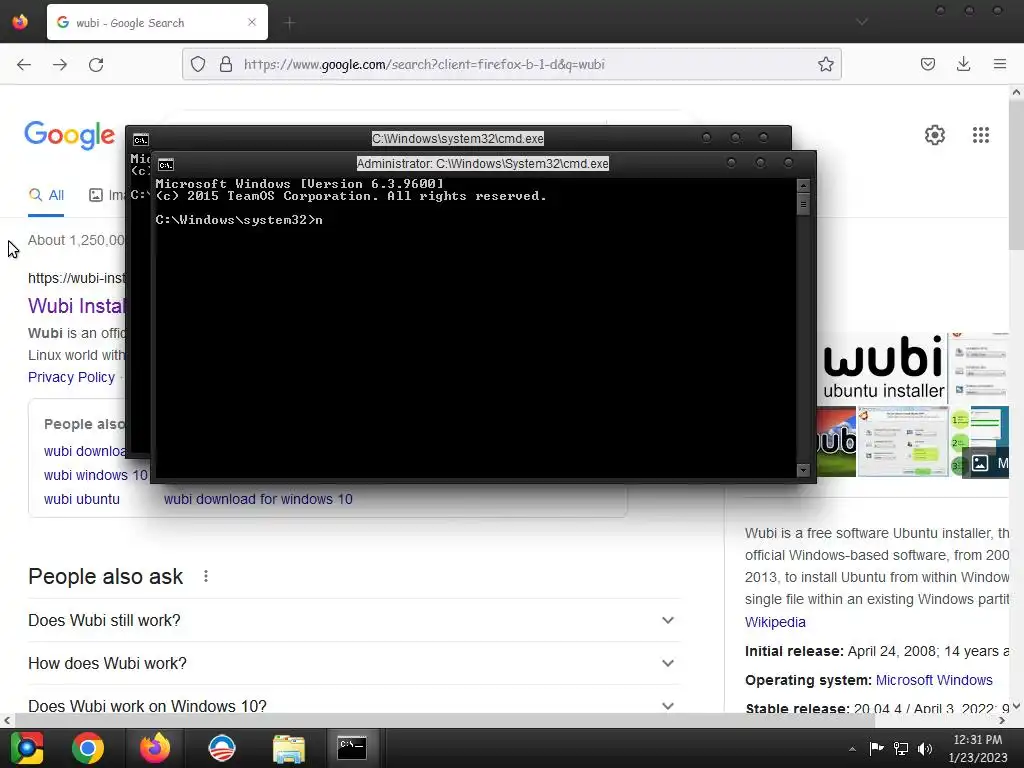Image resolution: width=1024 pixels, height=768 pixels.
Task: Open the wubi ubuntu installer logo image
Action: 882,368
